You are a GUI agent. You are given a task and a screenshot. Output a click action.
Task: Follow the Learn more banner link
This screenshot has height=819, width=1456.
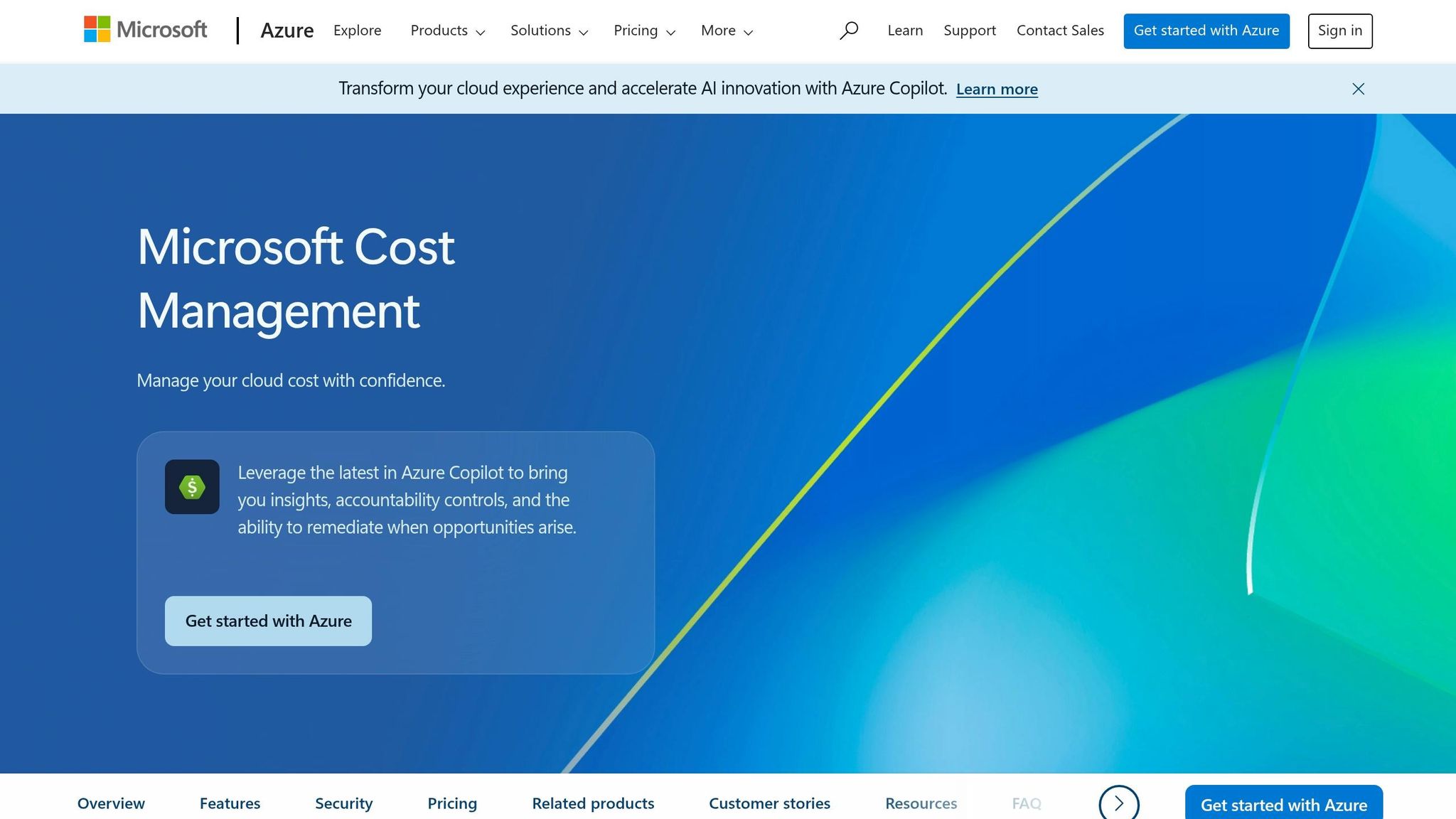[x=997, y=89]
